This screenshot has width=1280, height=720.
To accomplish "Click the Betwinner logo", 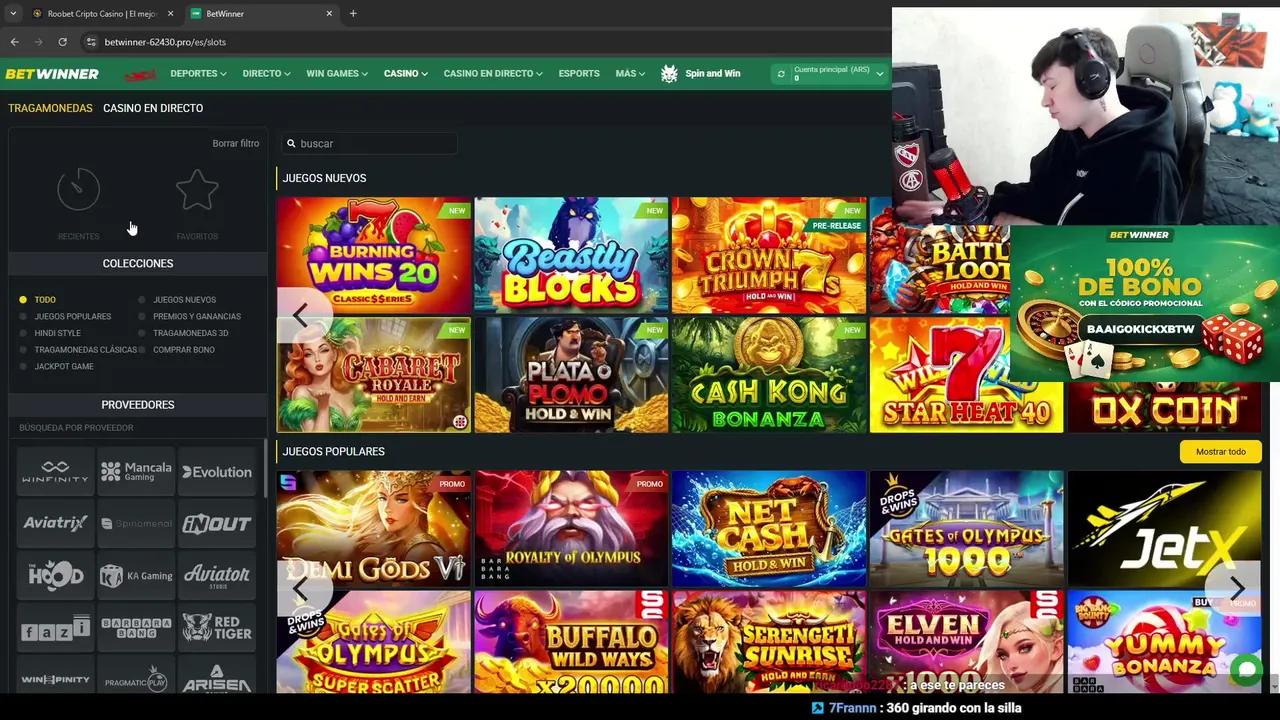I will (x=52, y=74).
